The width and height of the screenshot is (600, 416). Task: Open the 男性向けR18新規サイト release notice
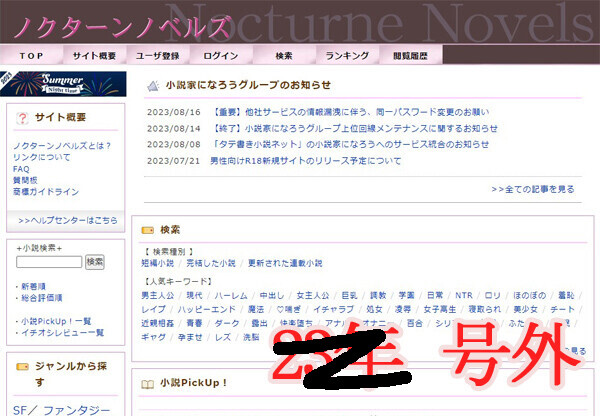click(x=306, y=161)
